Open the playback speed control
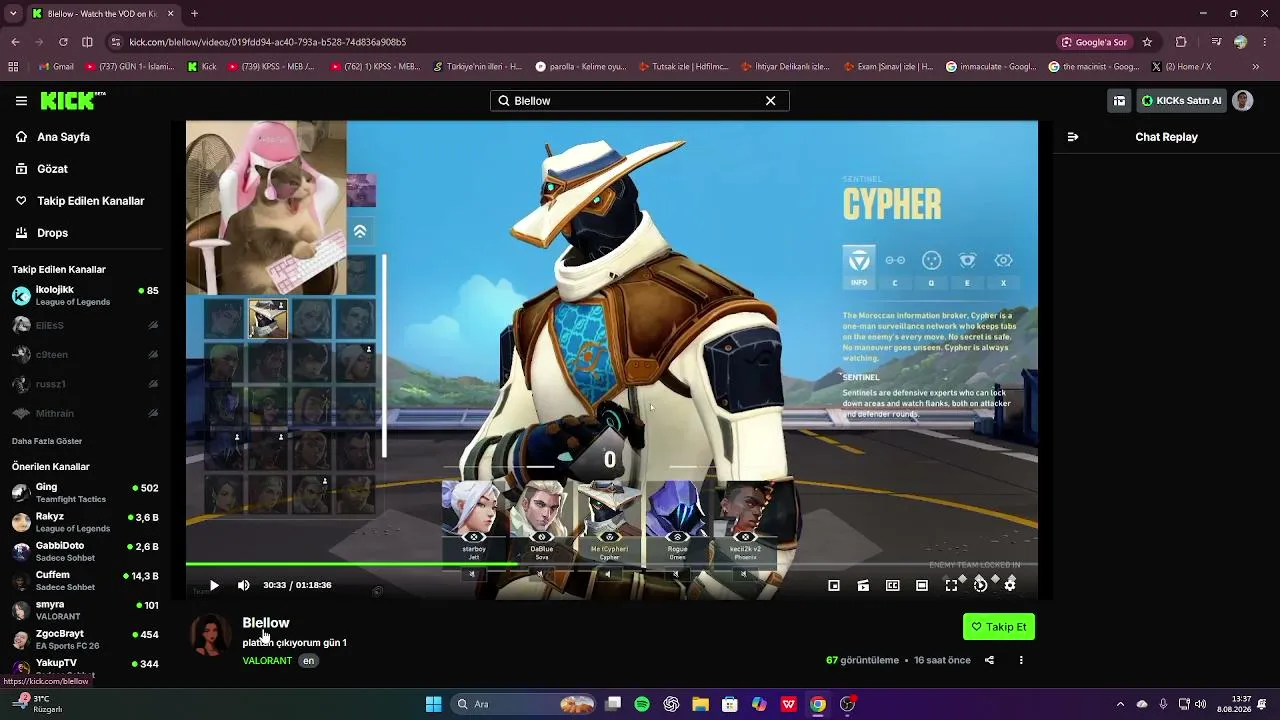This screenshot has height=720, width=1280. click(x=981, y=585)
